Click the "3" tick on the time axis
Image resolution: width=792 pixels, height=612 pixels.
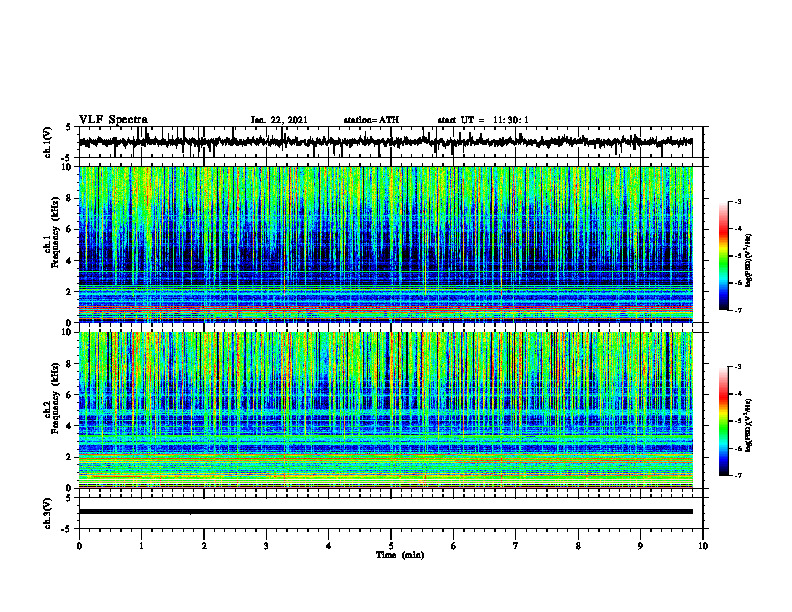[x=266, y=546]
